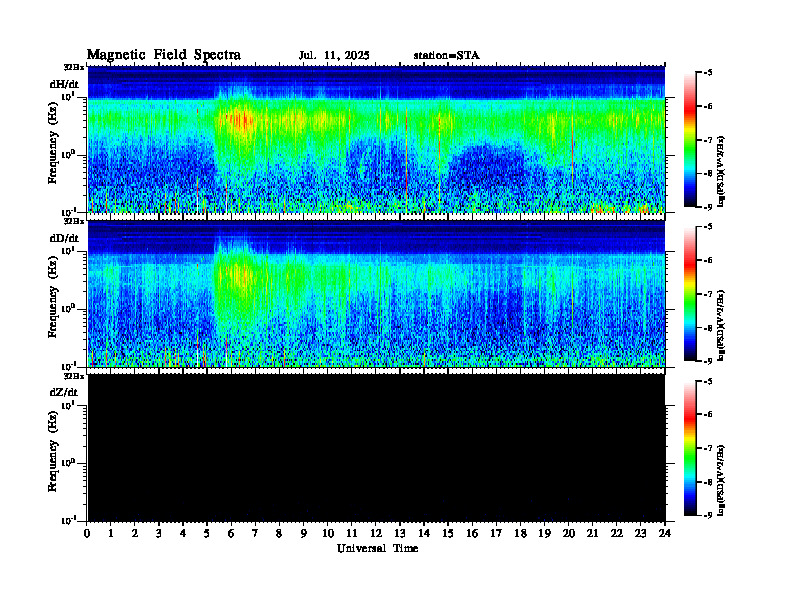Select the black dZ/dt plot area
This screenshot has height=612, width=792.
point(376,447)
